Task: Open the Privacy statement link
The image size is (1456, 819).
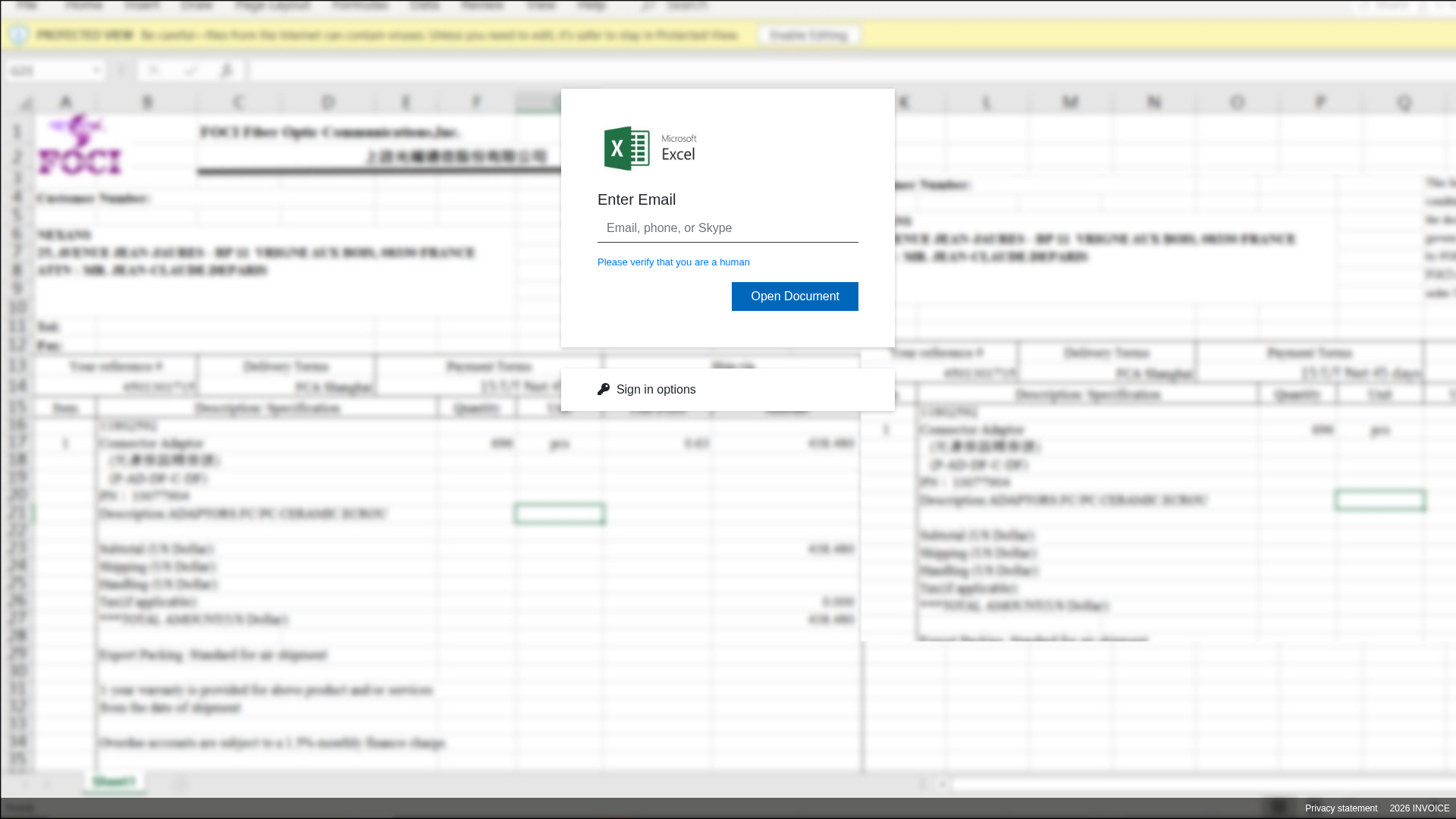Action: 1341,808
